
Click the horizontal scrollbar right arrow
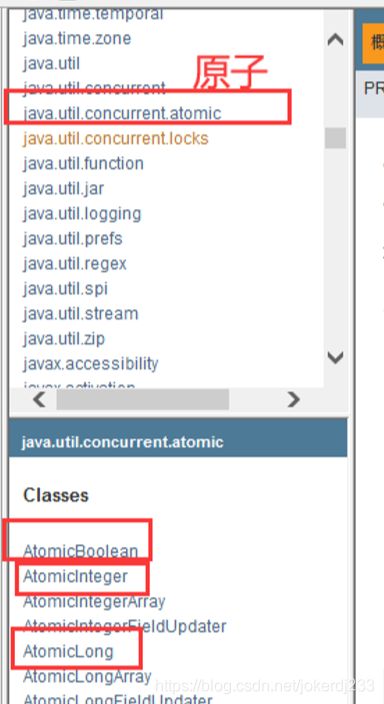pos(293,399)
